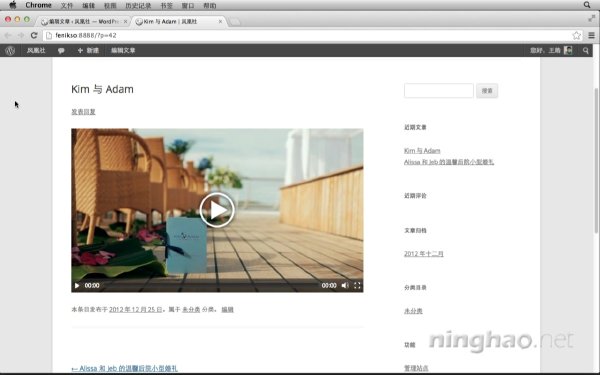Open the admin bar search icon
The image size is (600, 375).
(x=585, y=50)
